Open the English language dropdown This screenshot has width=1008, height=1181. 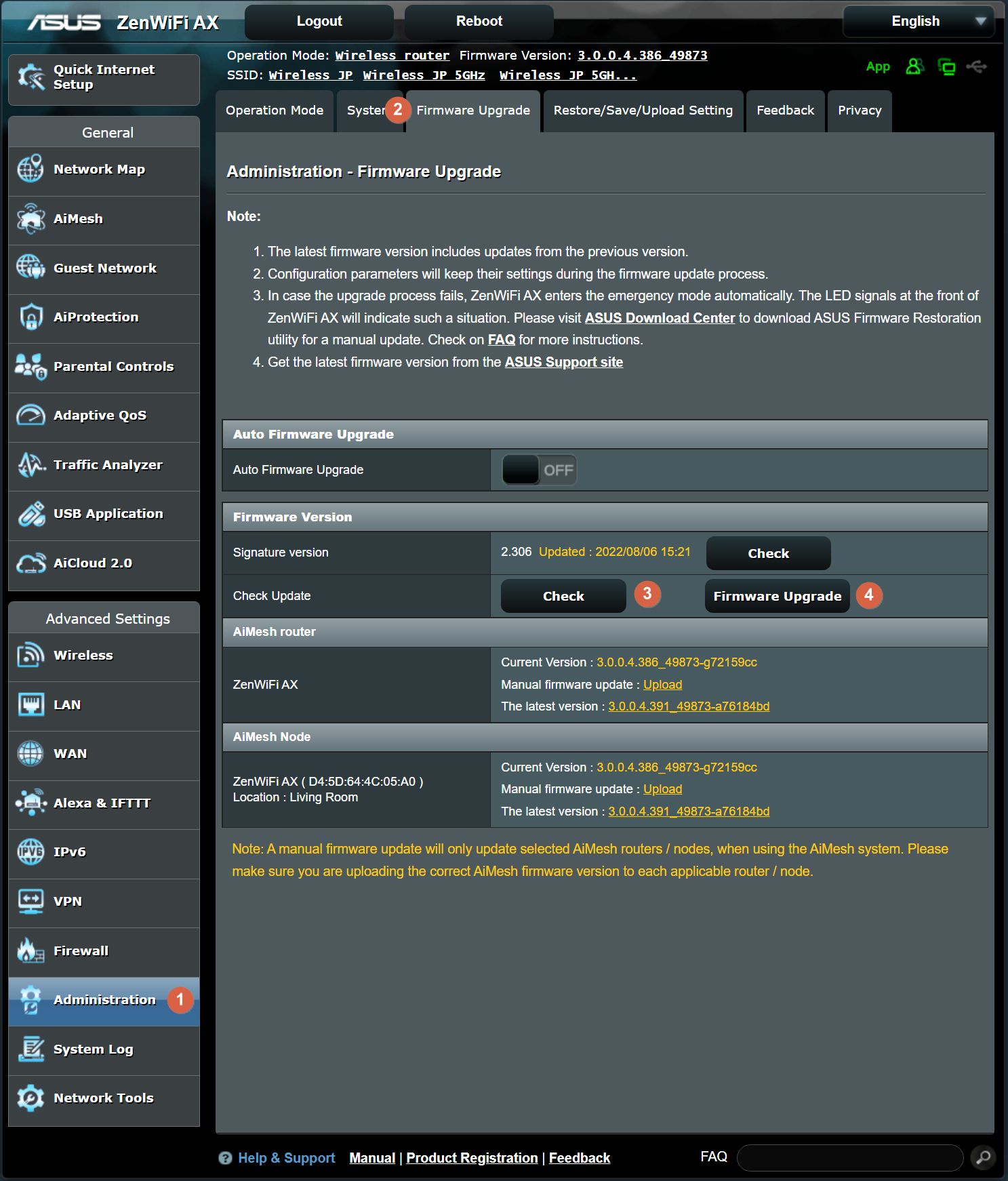click(x=919, y=21)
